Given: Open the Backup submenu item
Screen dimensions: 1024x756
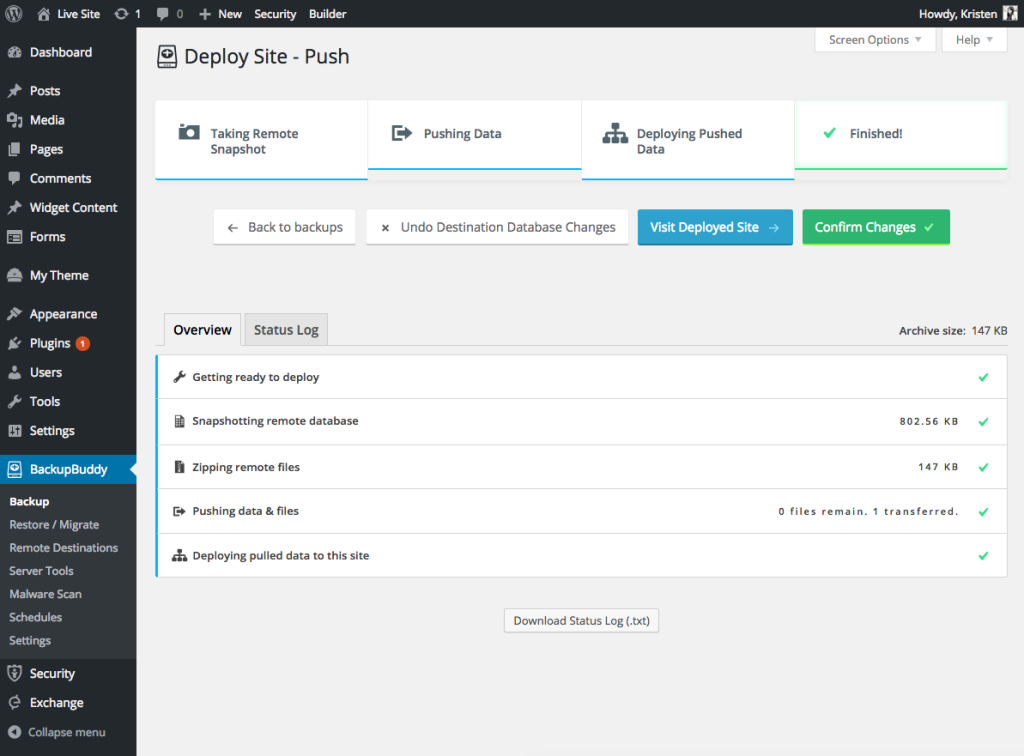Looking at the screenshot, I should (x=29, y=501).
